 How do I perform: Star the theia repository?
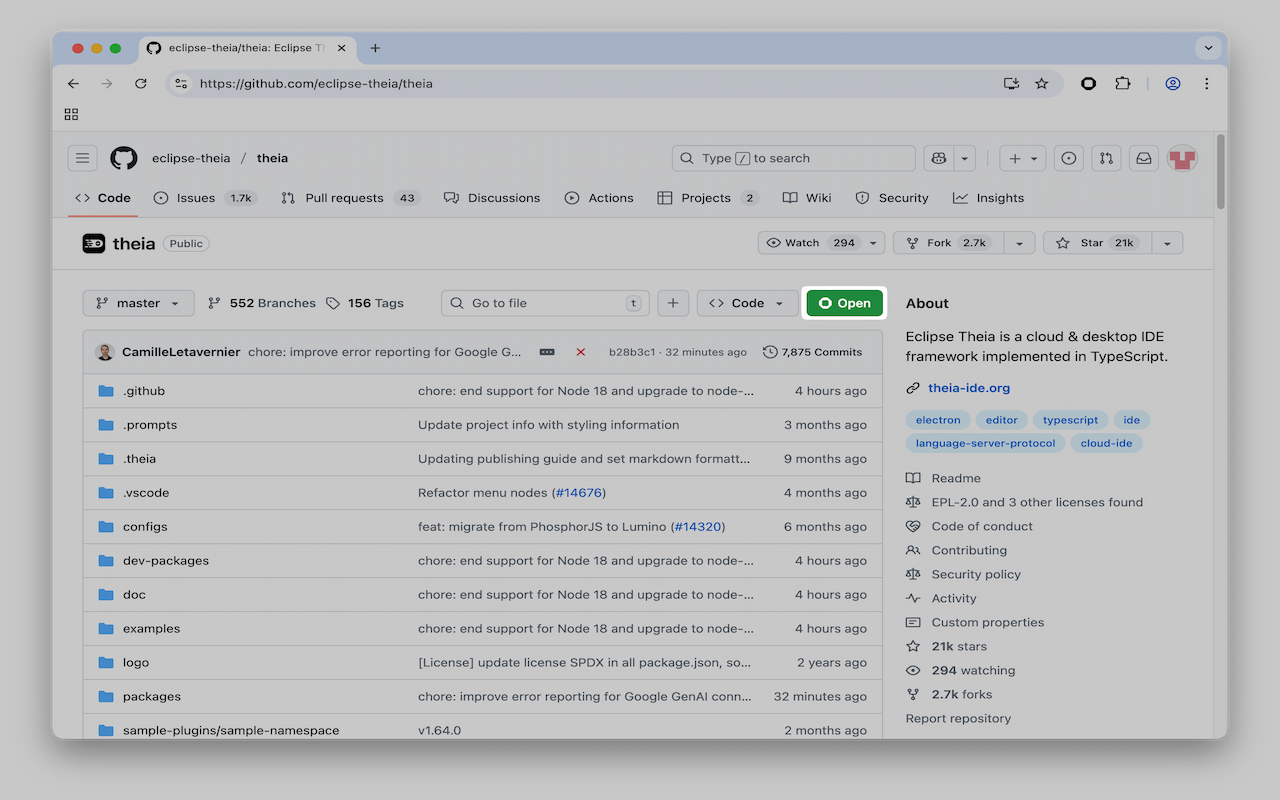pyautogui.click(x=1097, y=243)
